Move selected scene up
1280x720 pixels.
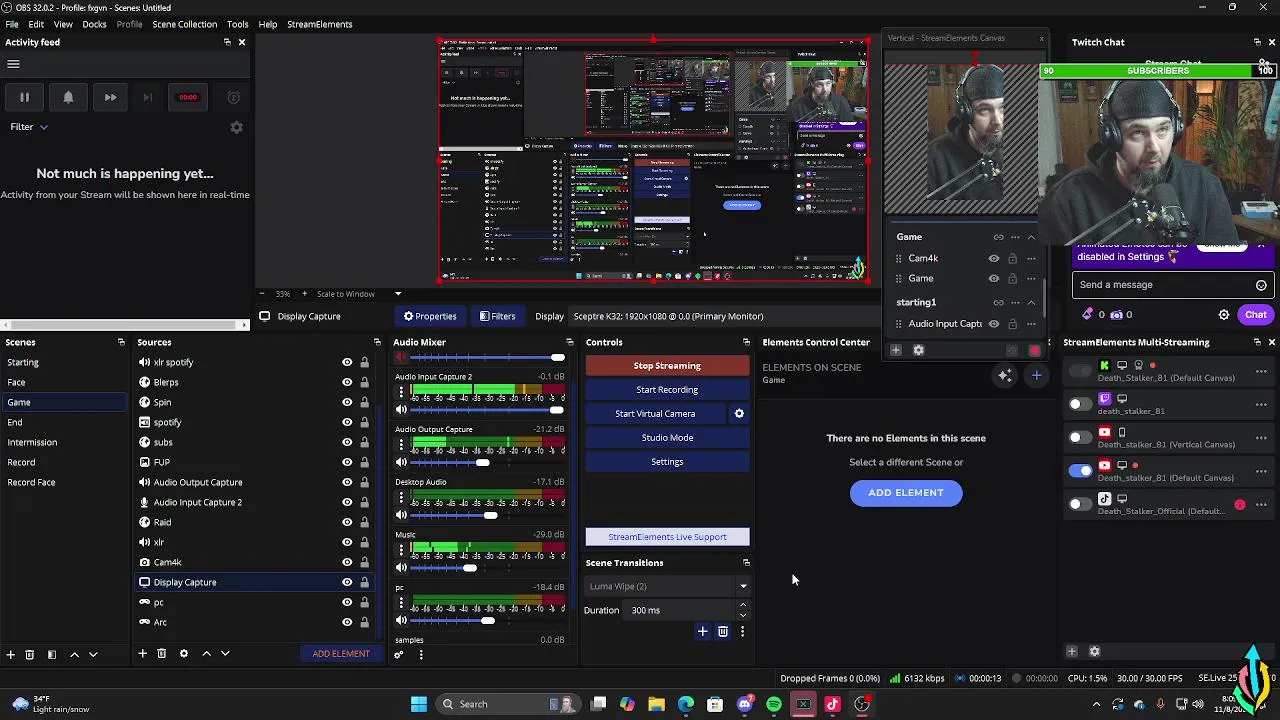click(74, 654)
